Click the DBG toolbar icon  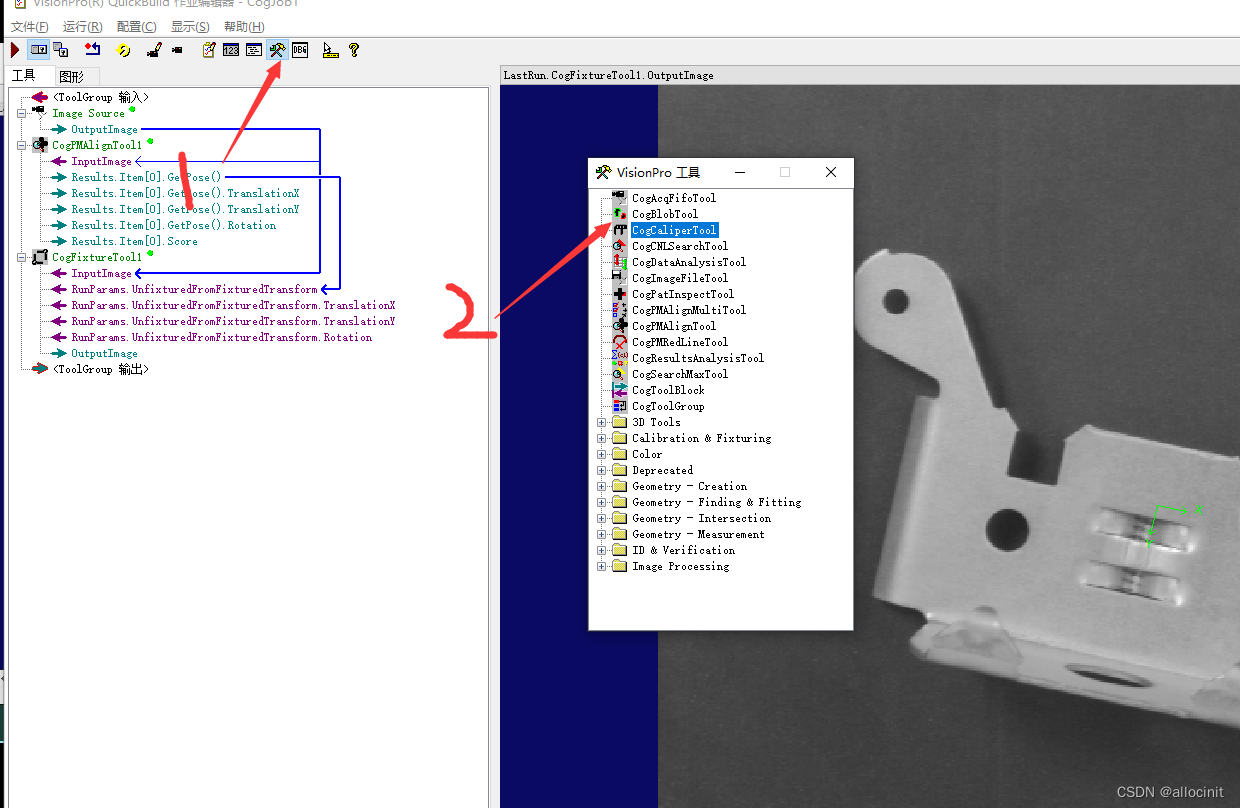(300, 49)
